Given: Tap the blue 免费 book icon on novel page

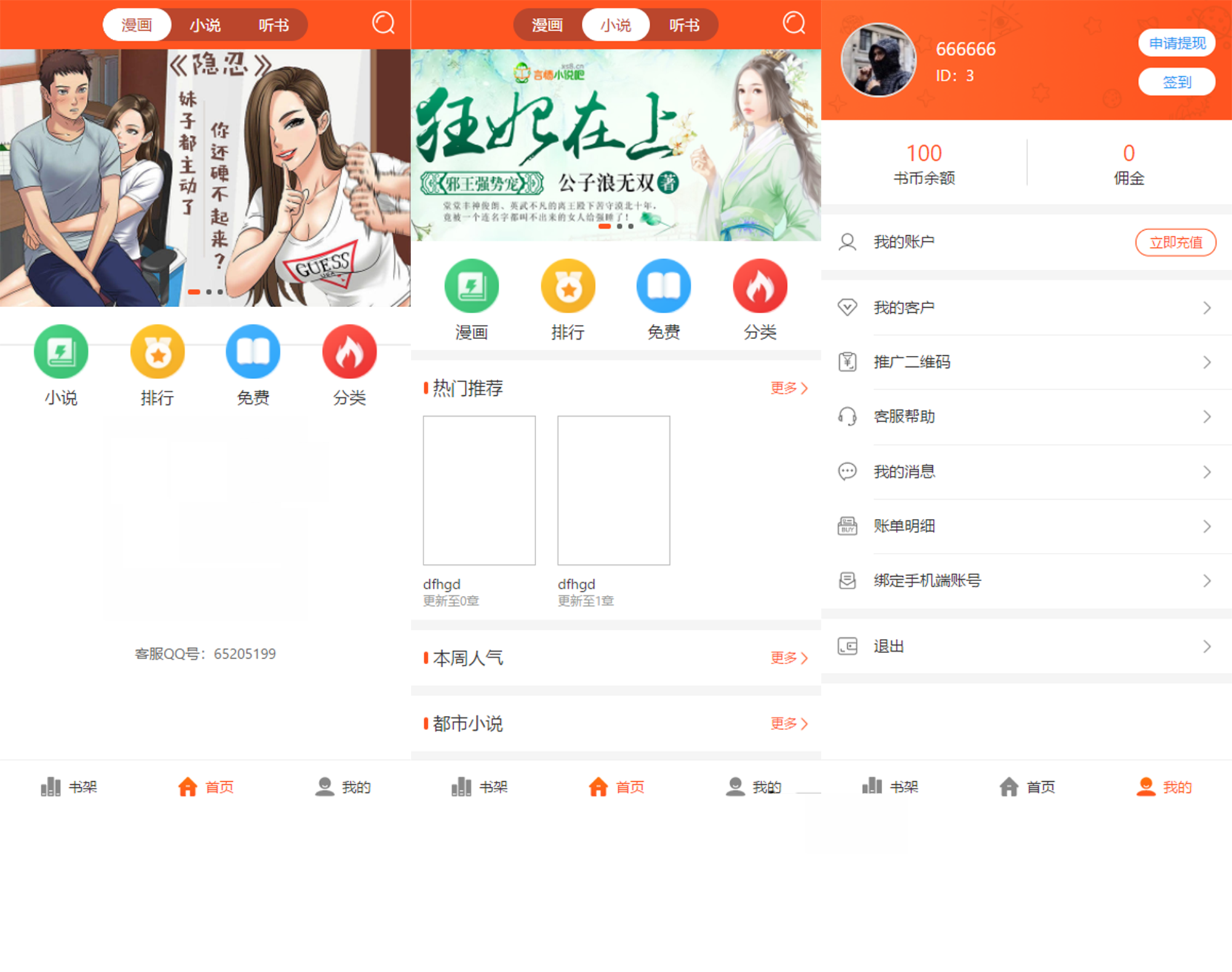Looking at the screenshot, I should [663, 286].
